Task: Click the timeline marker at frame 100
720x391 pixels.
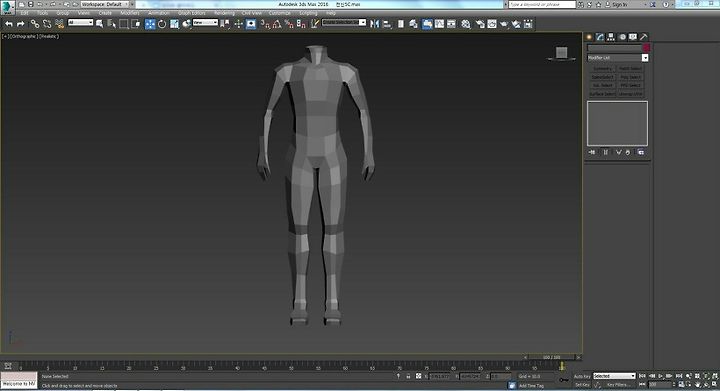Action: [x=562, y=366]
